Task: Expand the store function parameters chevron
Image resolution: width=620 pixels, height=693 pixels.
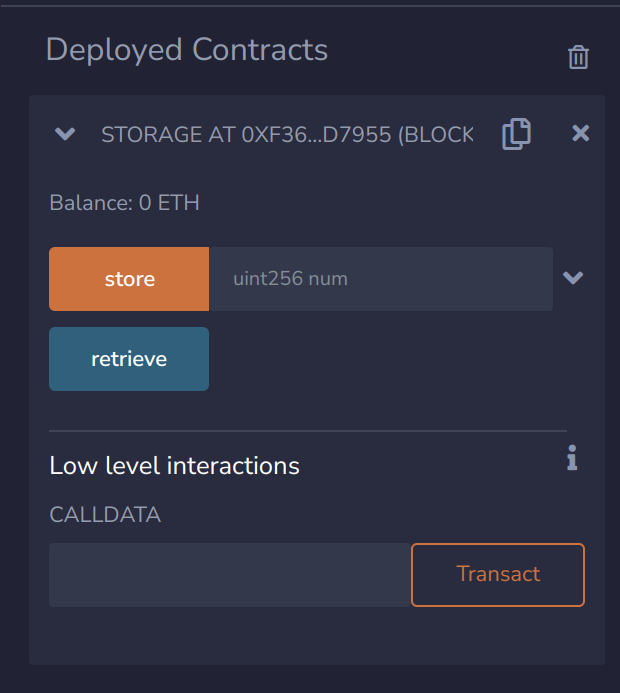Action: tap(572, 278)
